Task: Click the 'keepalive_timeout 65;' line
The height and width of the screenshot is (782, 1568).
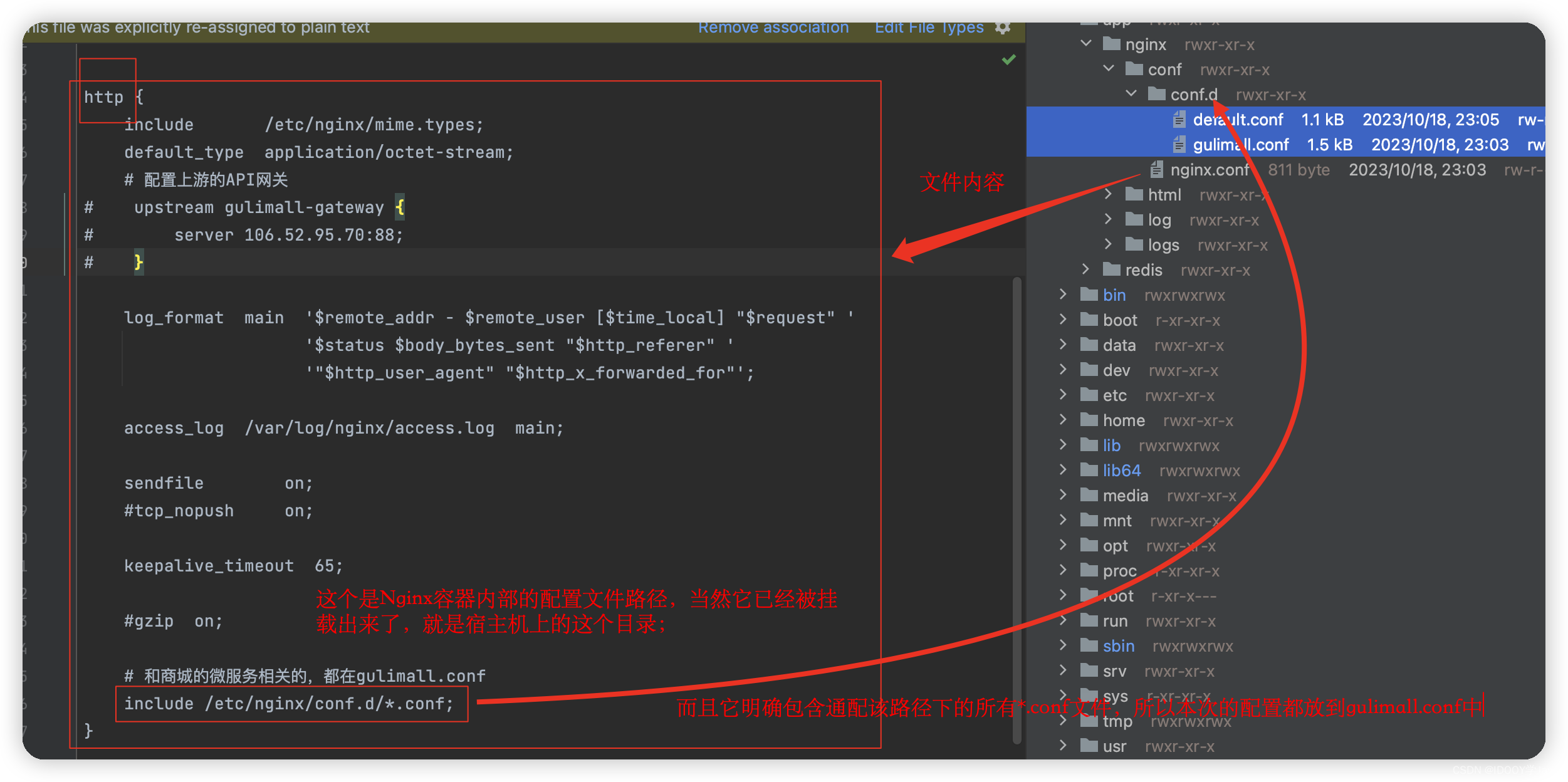Action: (234, 566)
